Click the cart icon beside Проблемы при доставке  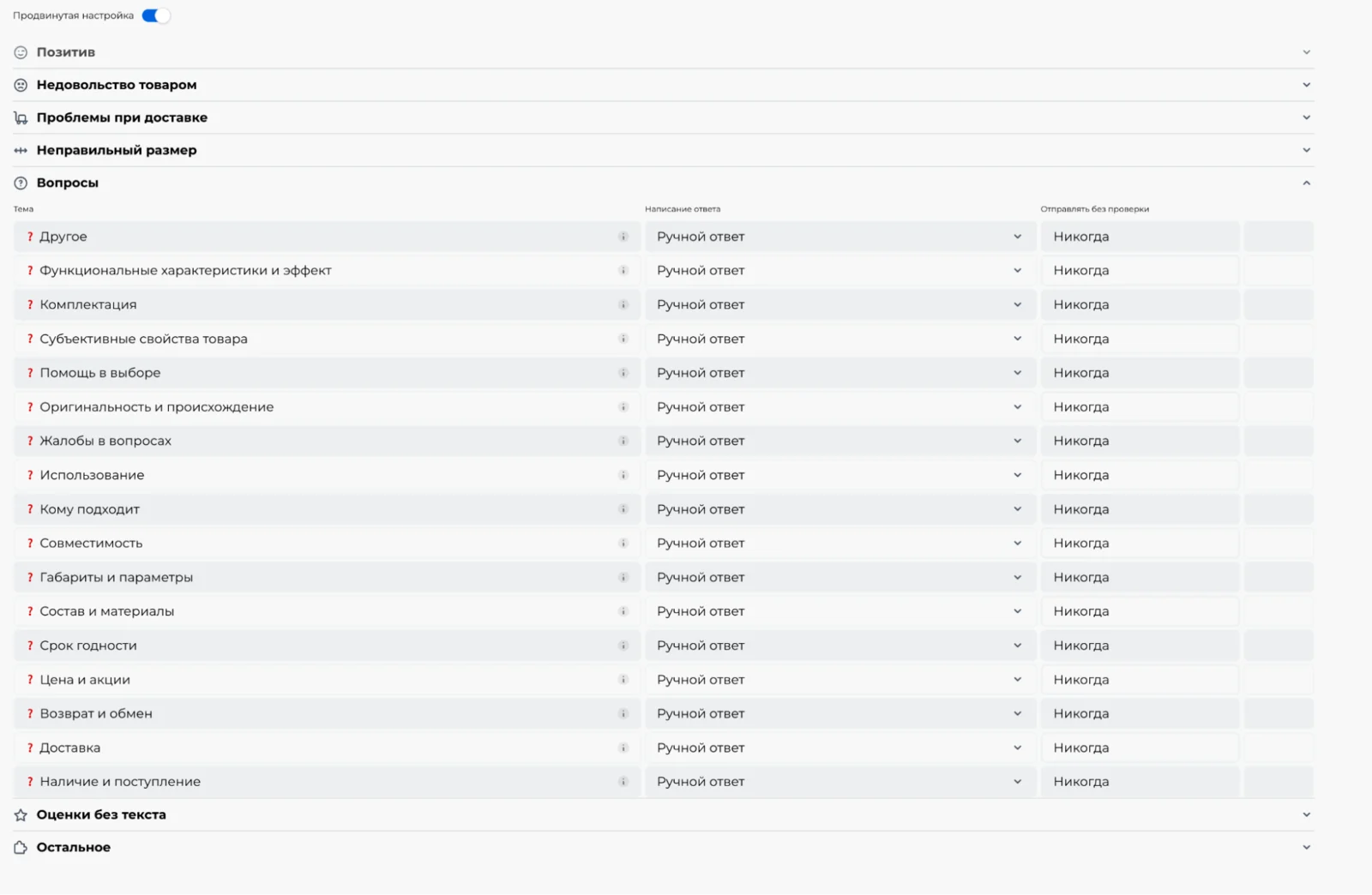point(21,117)
